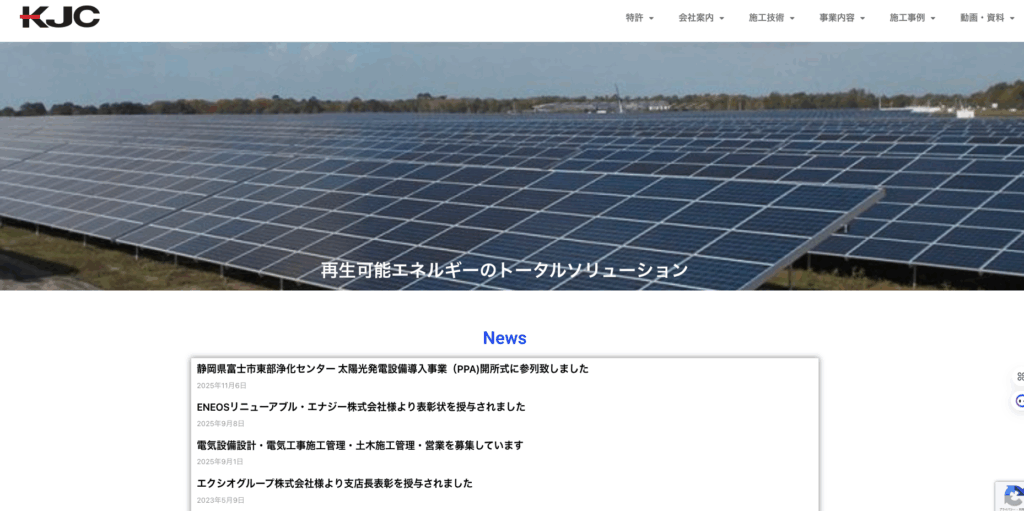Open the ENEOSリニューアブル・エナジー award news
1024x511 pixels.
(x=360, y=407)
